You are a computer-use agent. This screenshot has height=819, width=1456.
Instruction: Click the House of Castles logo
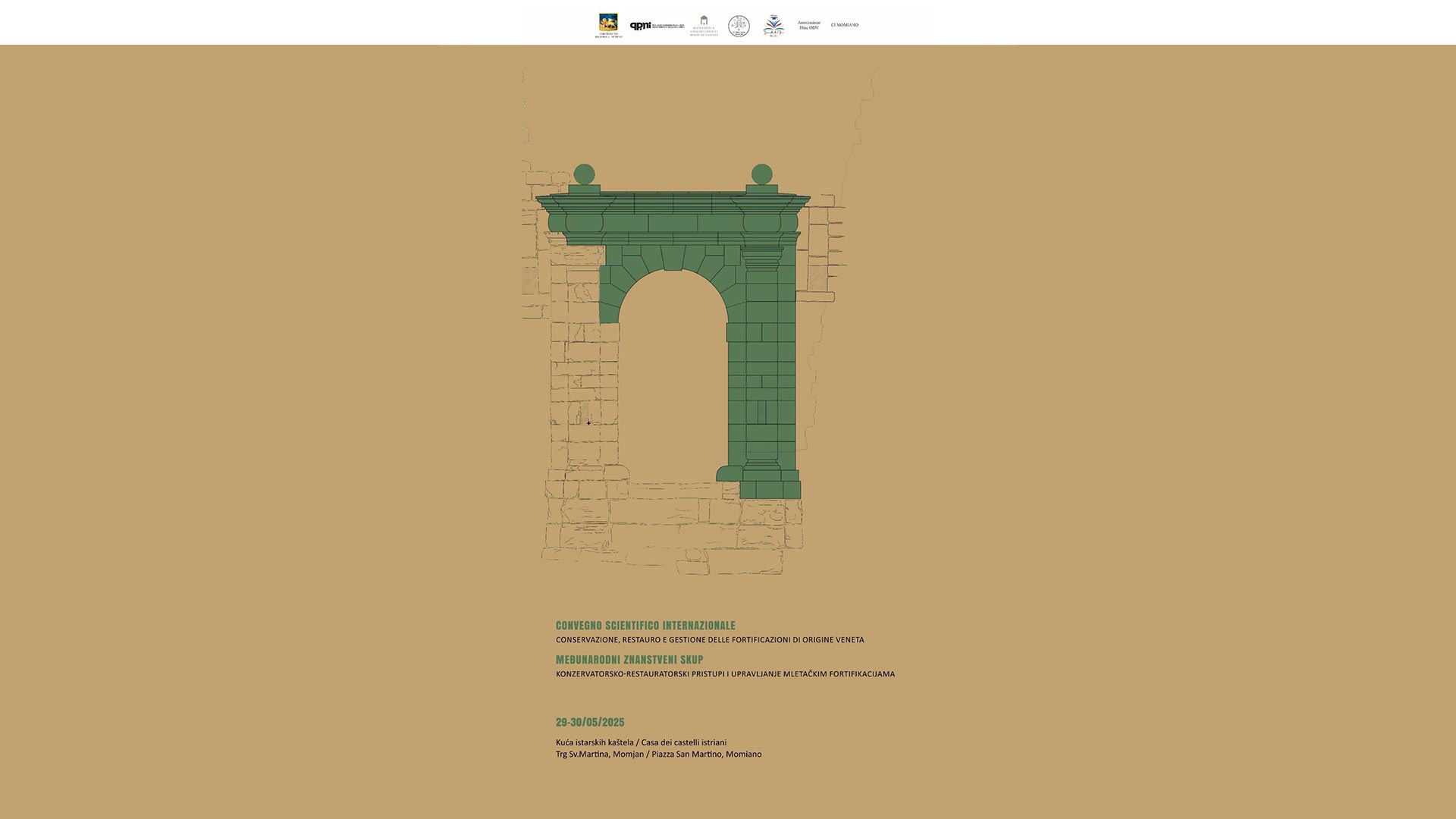(x=704, y=25)
